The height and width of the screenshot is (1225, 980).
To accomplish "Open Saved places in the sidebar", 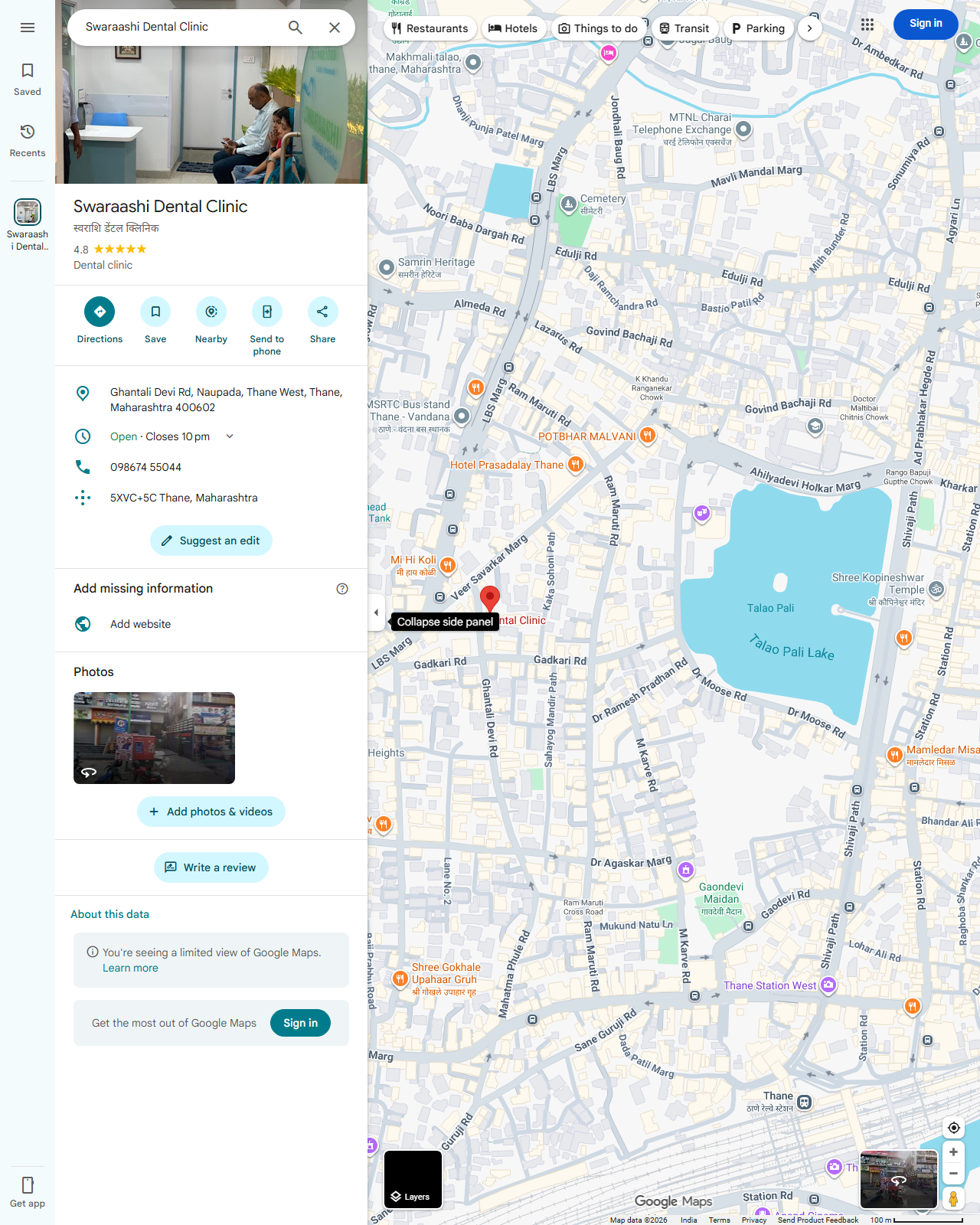I will point(28,80).
